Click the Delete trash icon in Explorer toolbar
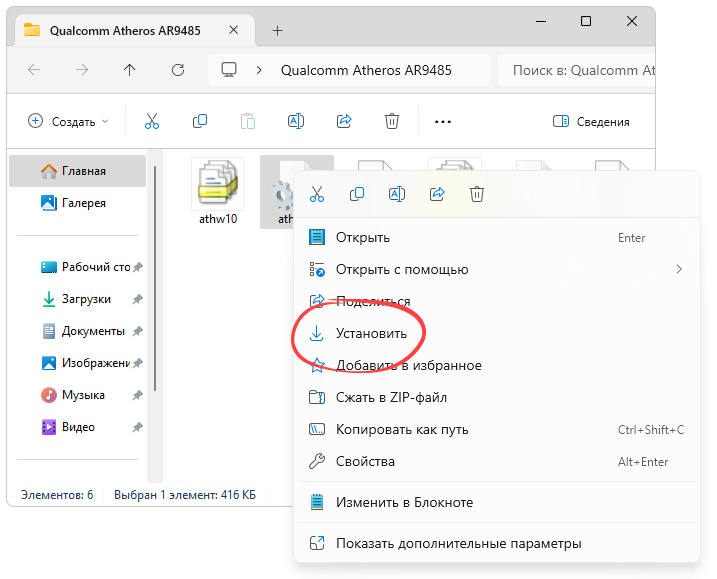Viewport: 717px width, 579px height. pyautogui.click(x=392, y=121)
